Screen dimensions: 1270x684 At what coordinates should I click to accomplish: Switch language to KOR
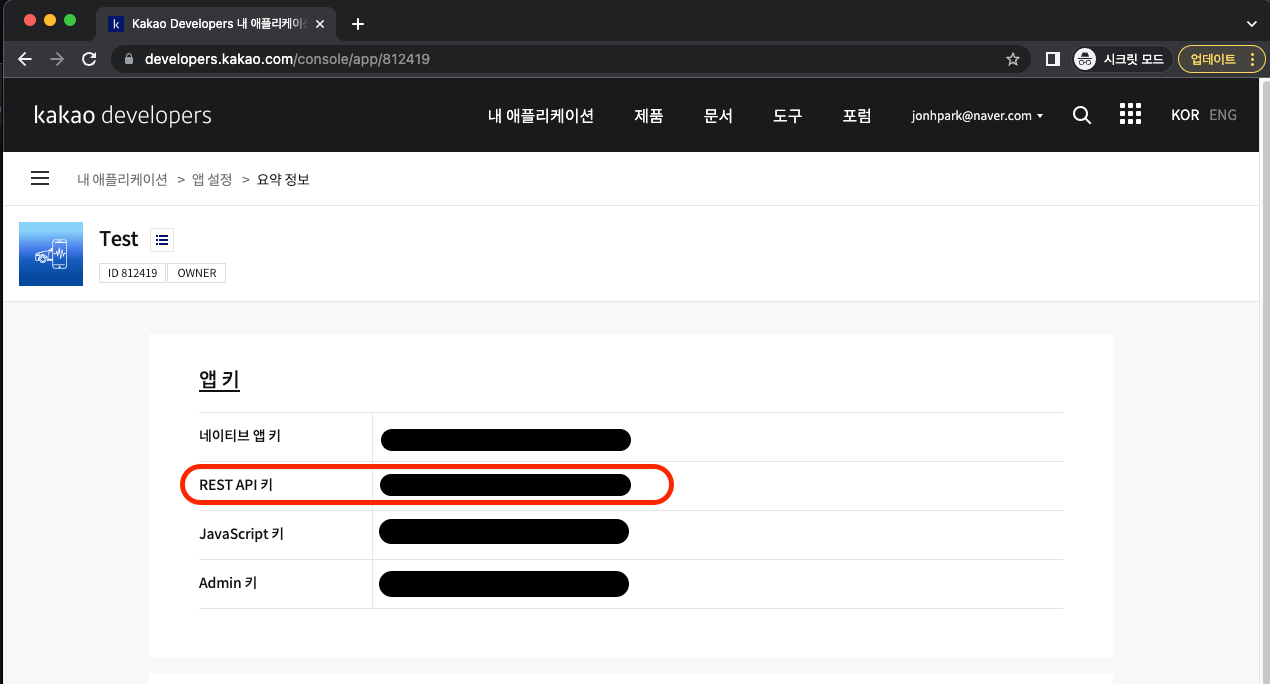pyautogui.click(x=1185, y=115)
